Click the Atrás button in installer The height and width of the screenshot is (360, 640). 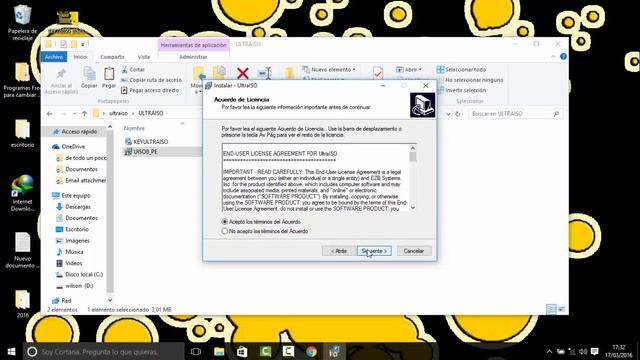[338, 251]
